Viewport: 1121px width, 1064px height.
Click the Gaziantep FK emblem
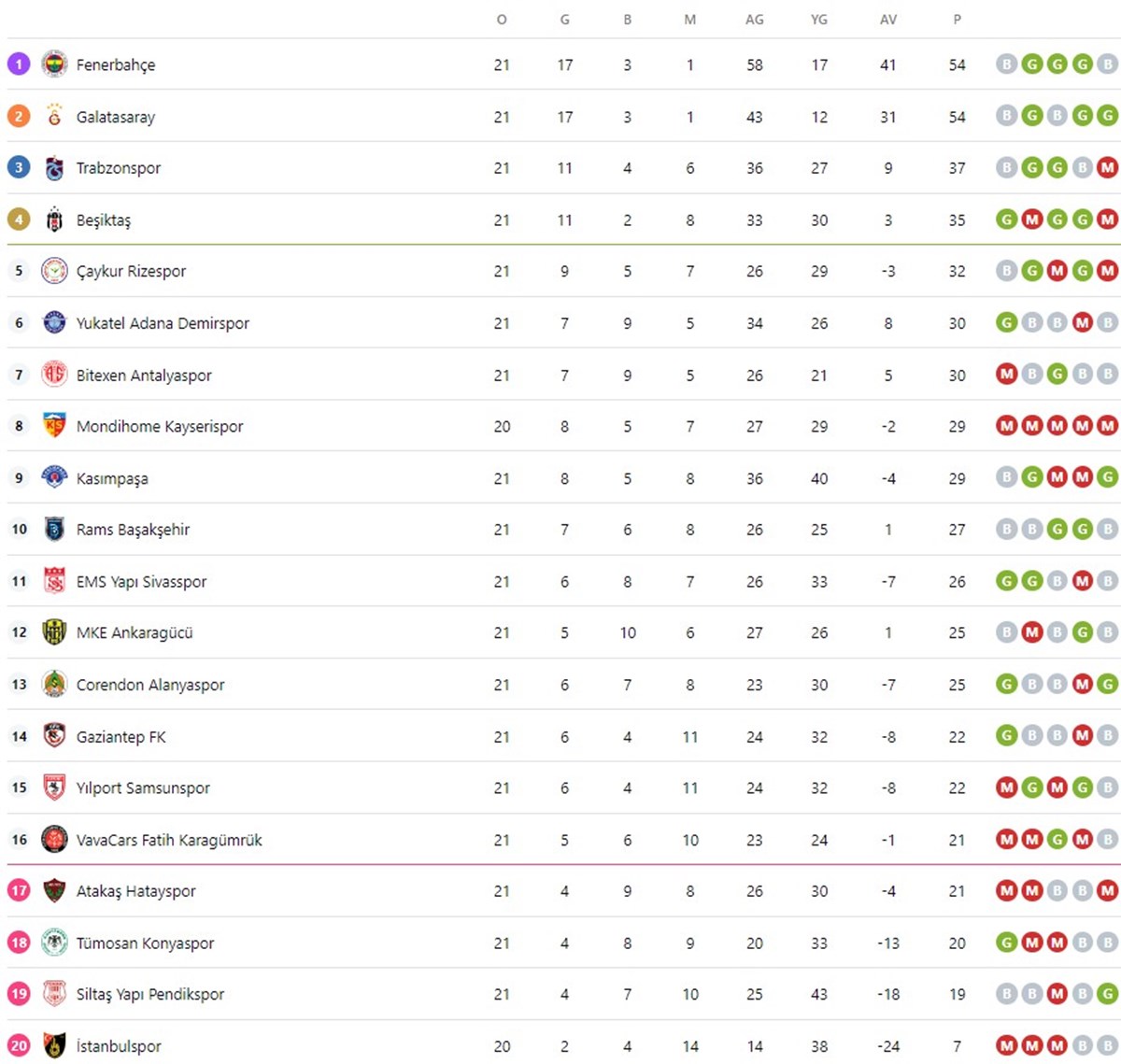tap(54, 736)
